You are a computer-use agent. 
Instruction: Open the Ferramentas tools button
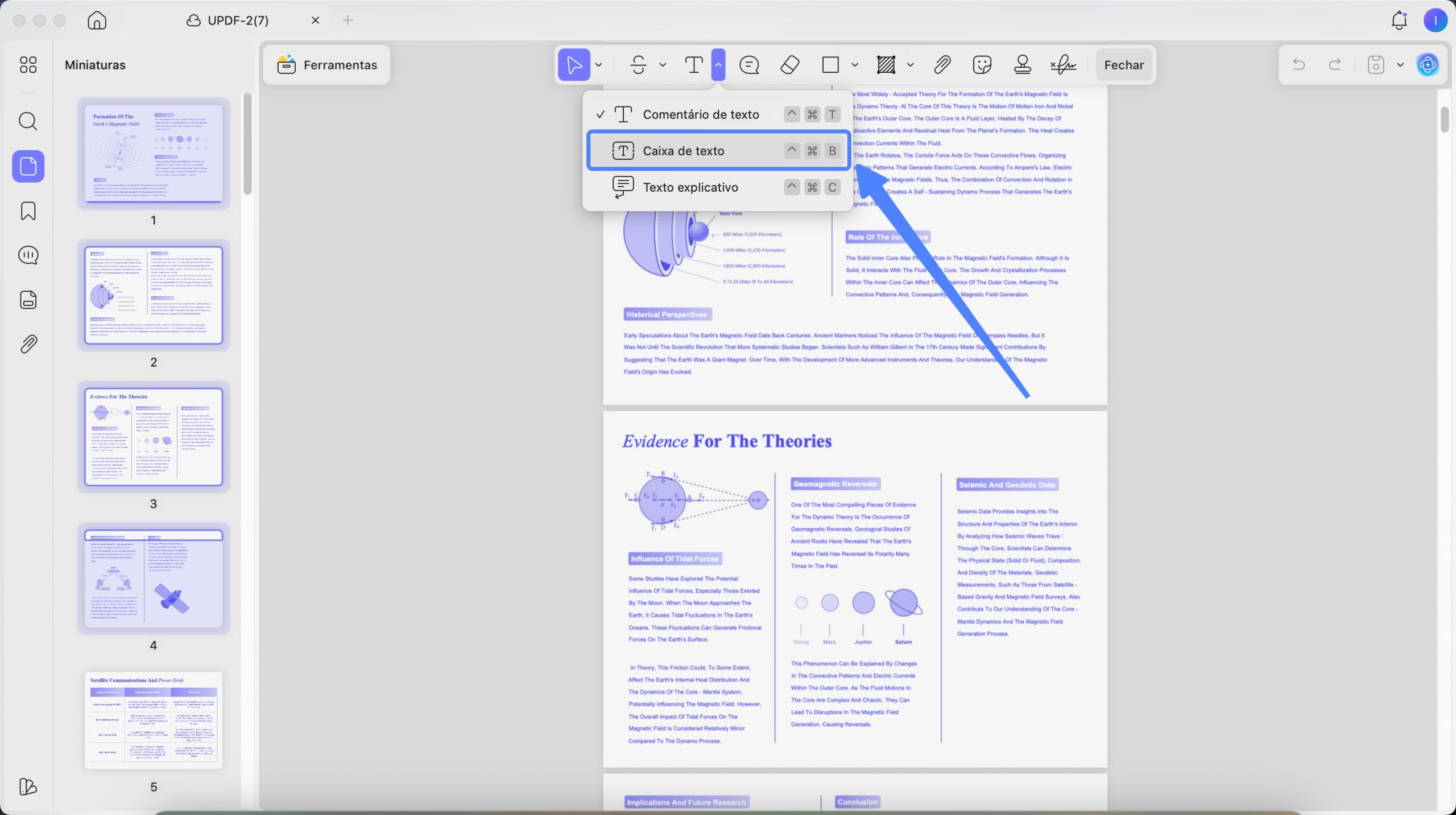click(x=327, y=65)
